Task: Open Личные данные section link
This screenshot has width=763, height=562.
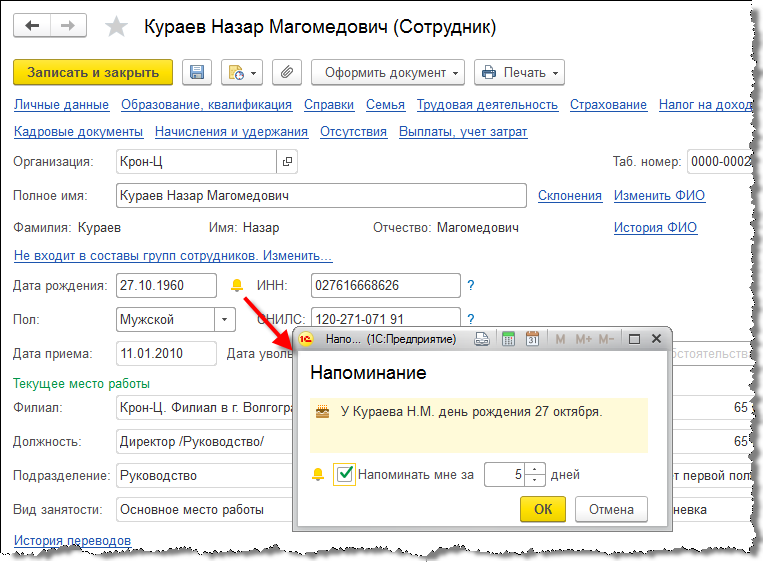Action: tap(61, 105)
